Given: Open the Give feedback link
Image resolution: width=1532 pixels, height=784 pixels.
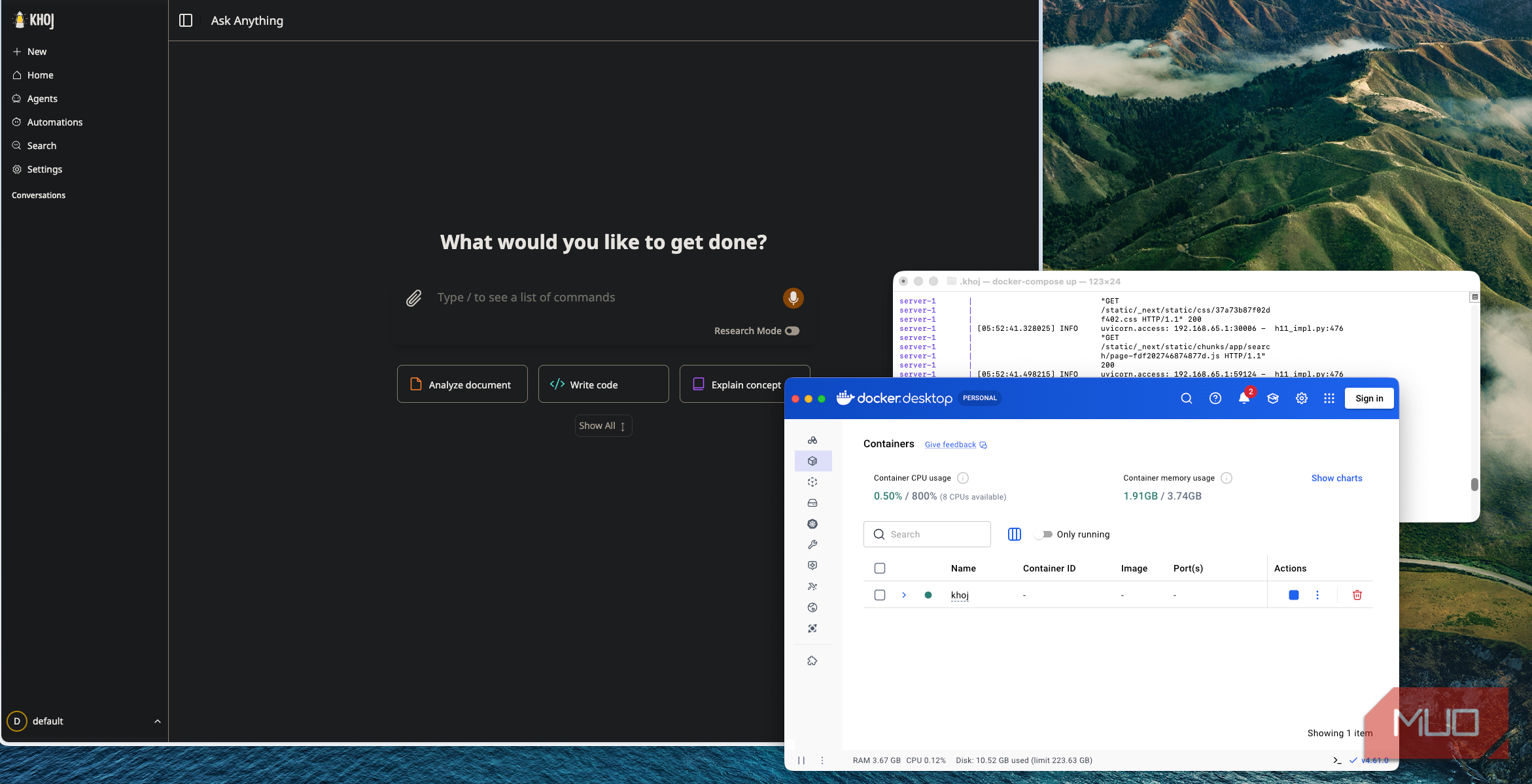Looking at the screenshot, I should pyautogui.click(x=950, y=444).
